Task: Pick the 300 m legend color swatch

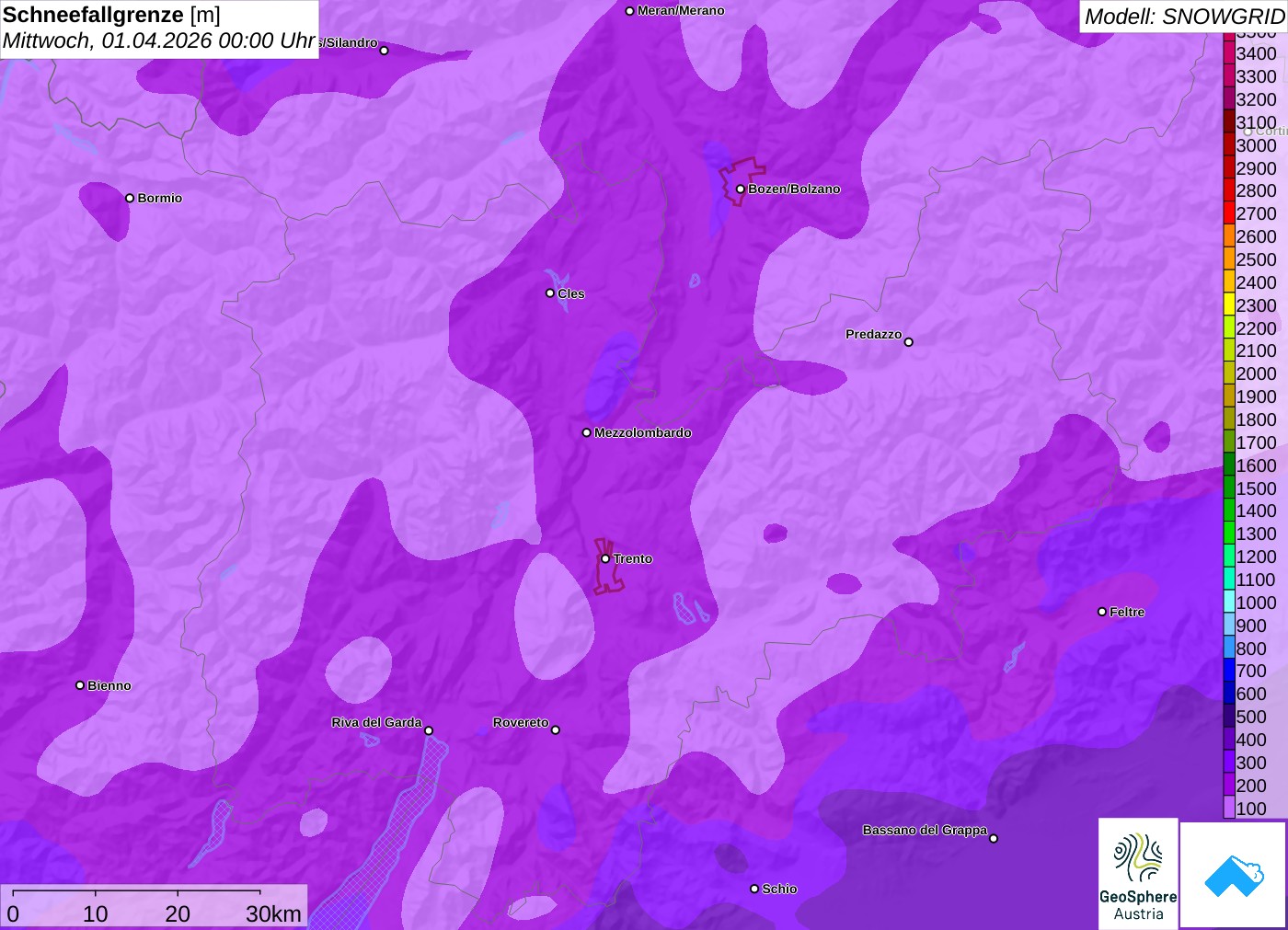Action: [x=1229, y=763]
